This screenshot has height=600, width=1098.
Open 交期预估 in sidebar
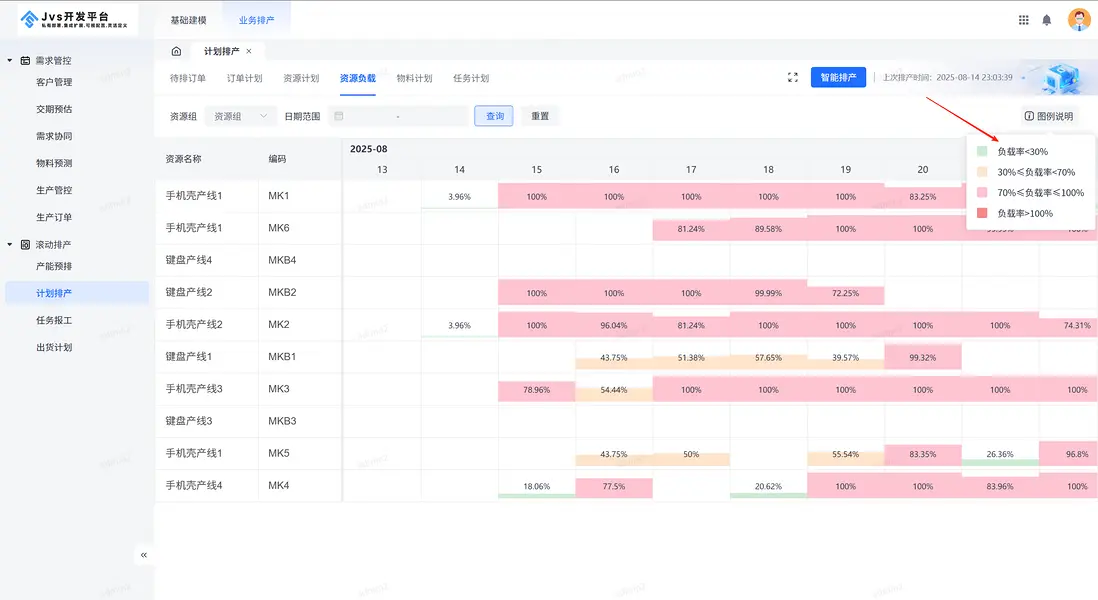click(x=54, y=109)
